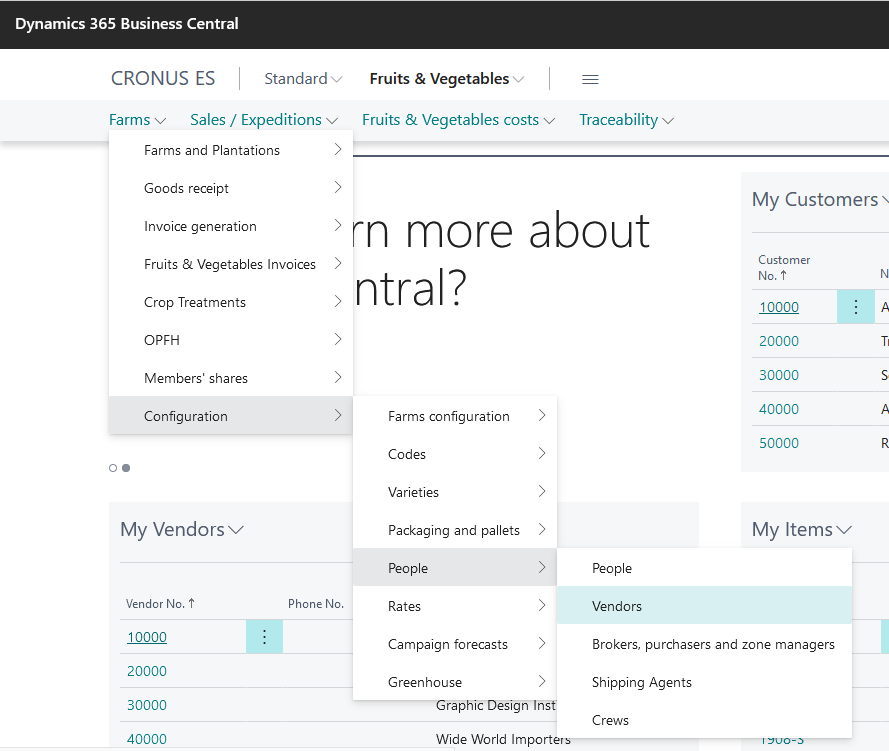The height and width of the screenshot is (751, 889).
Task: Expand the Traceability menu
Action: coord(626,120)
